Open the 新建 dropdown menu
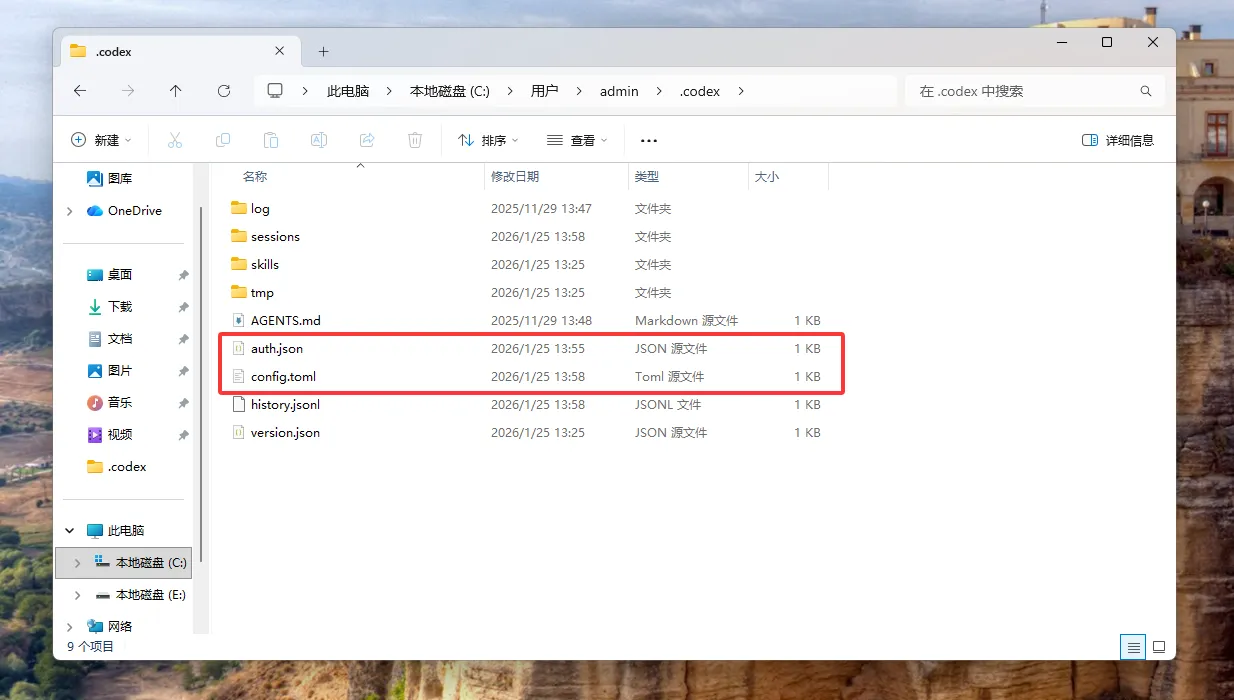The height and width of the screenshot is (700, 1234). (101, 141)
